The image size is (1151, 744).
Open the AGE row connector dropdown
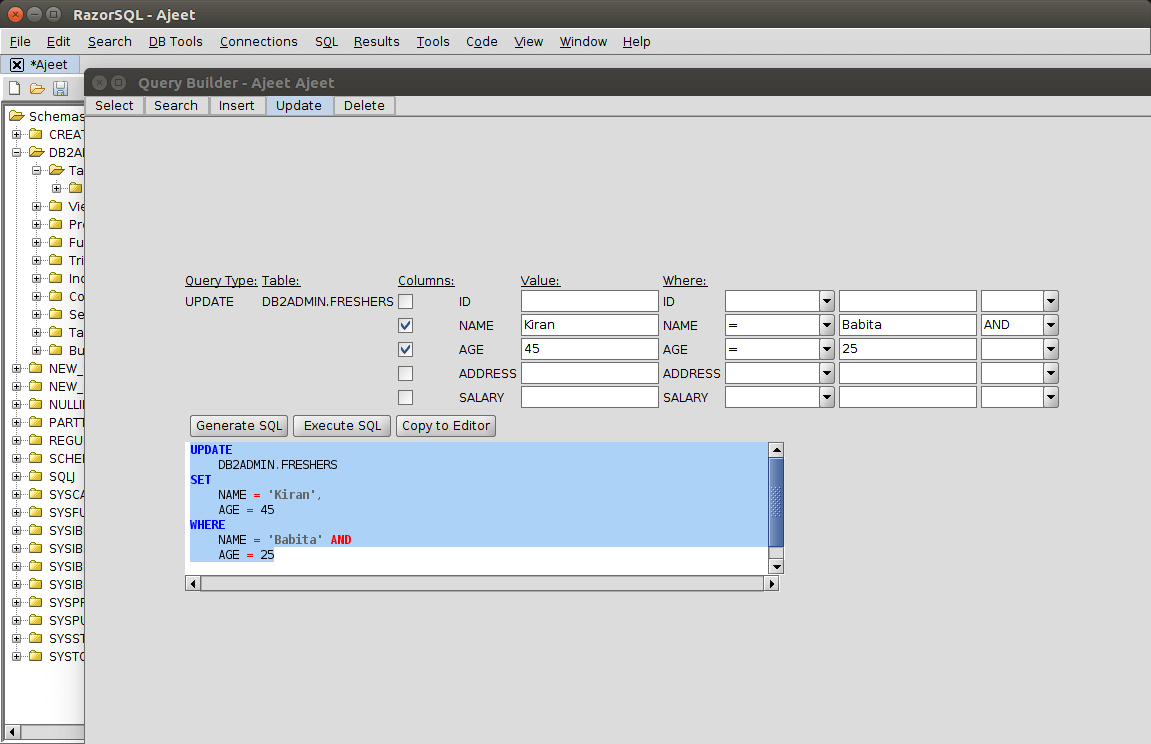pos(1051,349)
